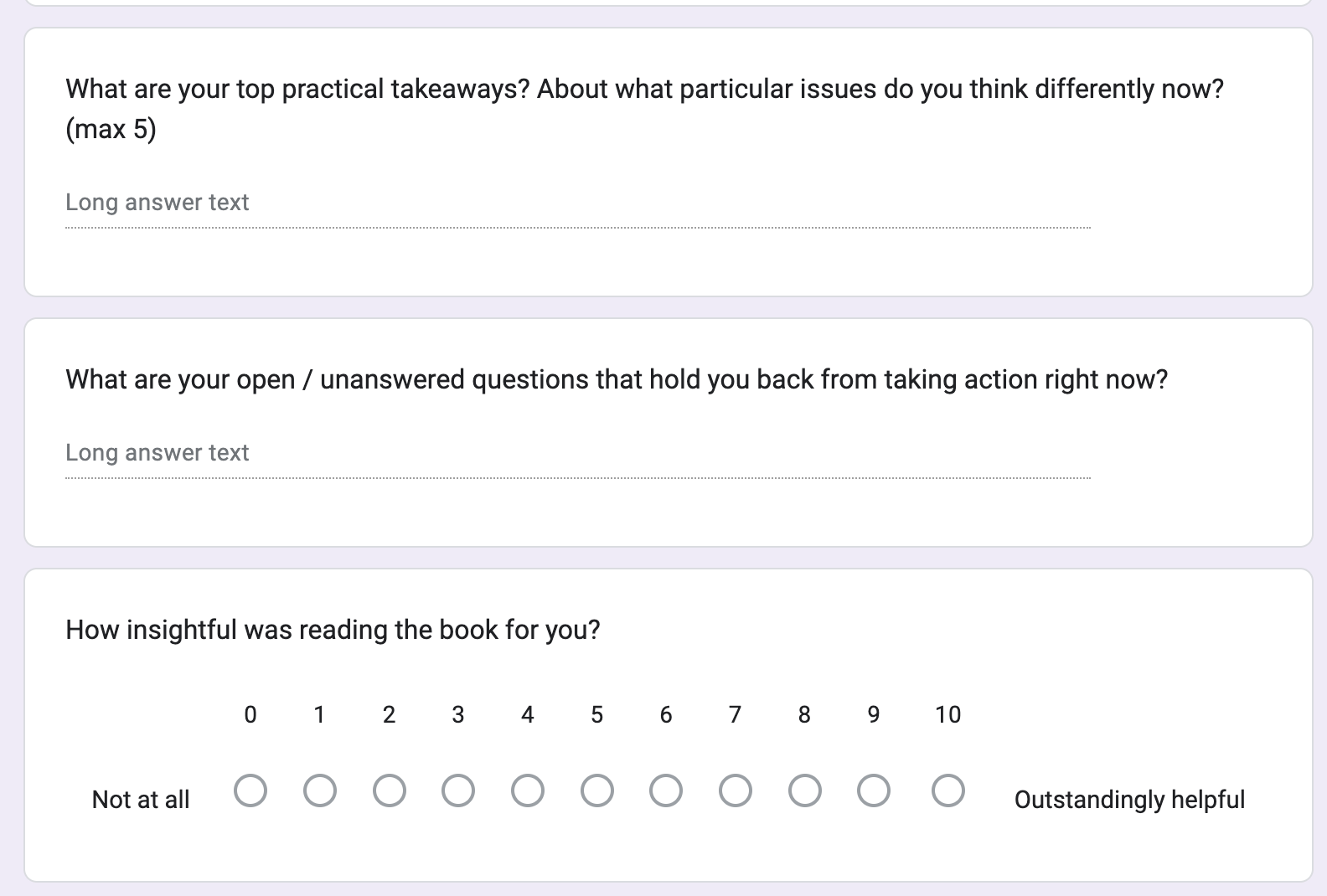Select rating 6 on the insightfulness question
1327x896 pixels.
tap(666, 790)
